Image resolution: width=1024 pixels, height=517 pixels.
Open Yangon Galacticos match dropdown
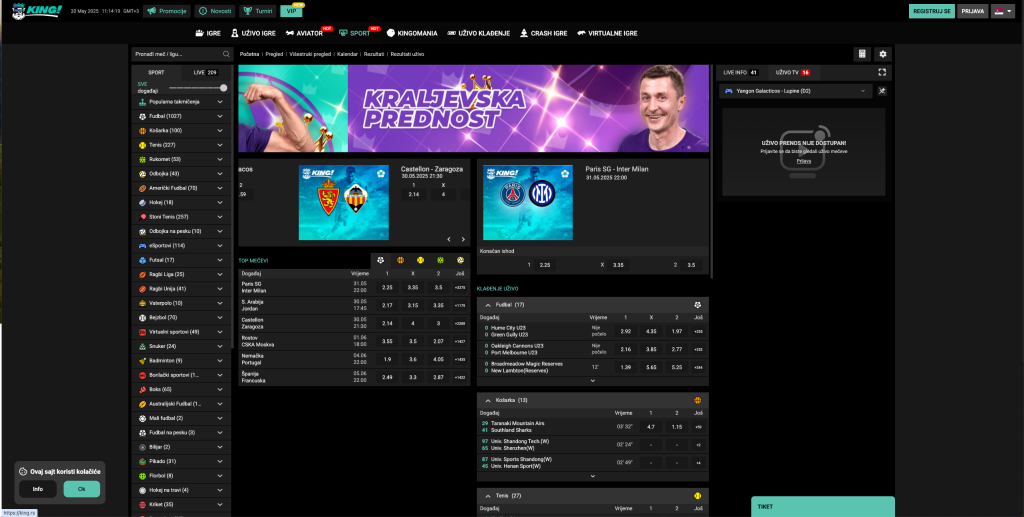click(795, 91)
